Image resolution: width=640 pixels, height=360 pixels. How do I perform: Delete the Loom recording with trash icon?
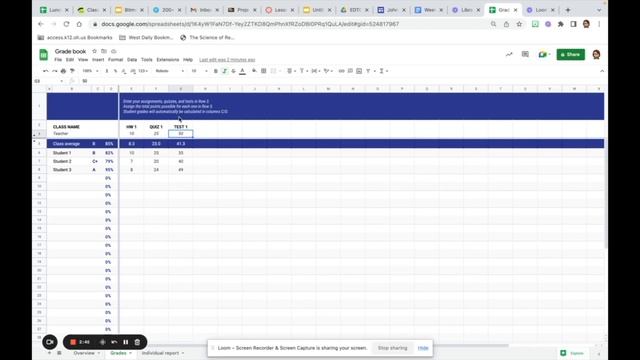(137, 342)
